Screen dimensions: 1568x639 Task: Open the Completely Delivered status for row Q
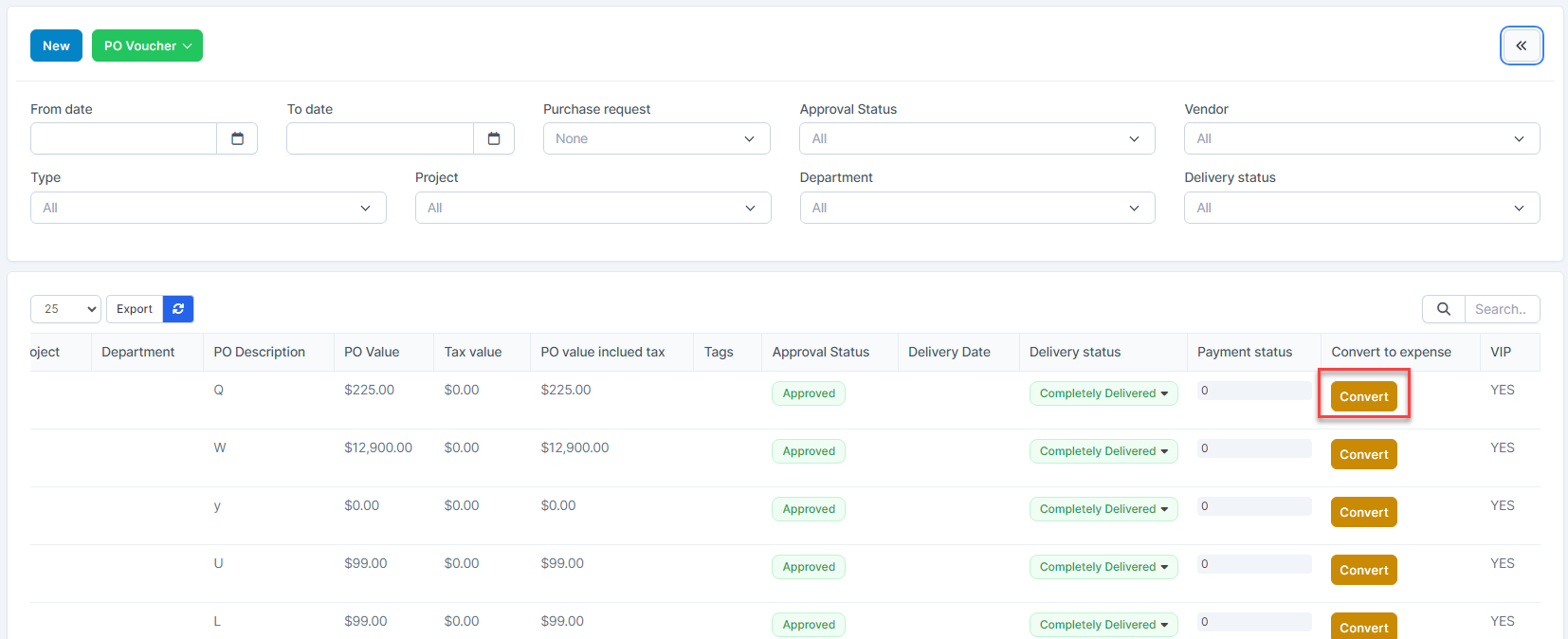coord(1103,393)
